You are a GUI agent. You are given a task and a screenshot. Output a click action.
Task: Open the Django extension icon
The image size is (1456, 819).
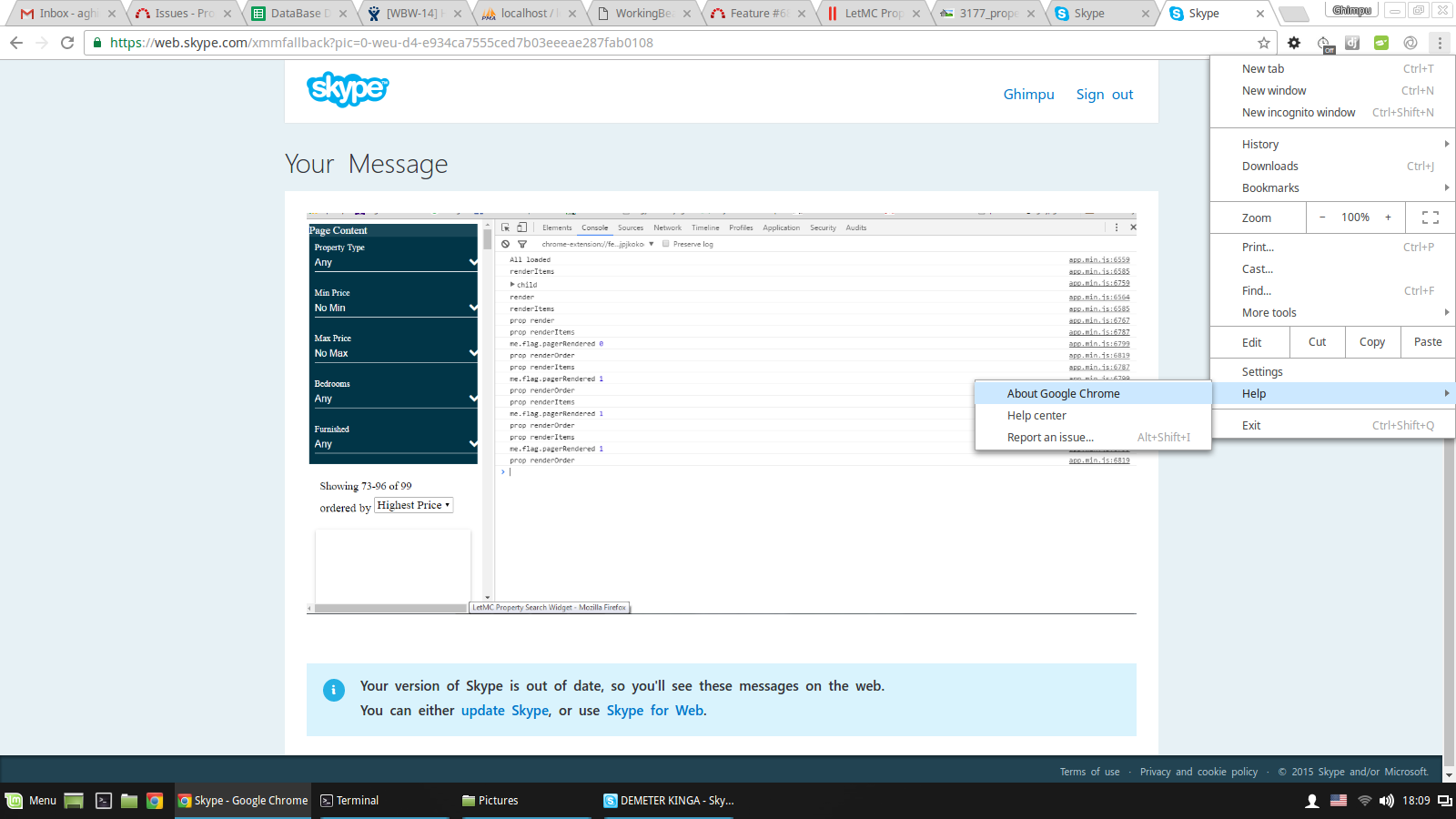[1352, 43]
